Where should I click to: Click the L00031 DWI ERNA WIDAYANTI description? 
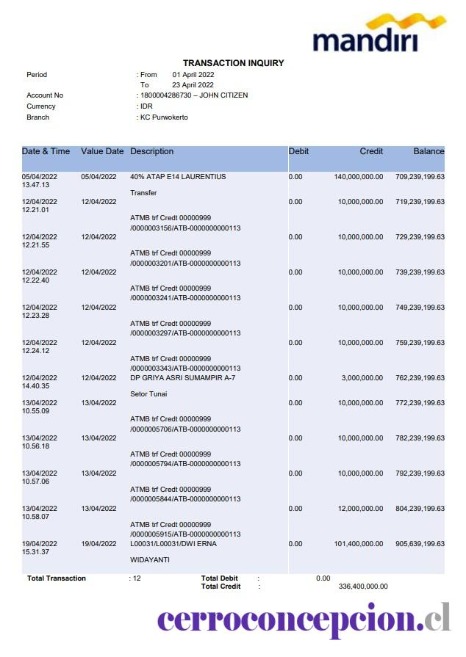(173, 551)
